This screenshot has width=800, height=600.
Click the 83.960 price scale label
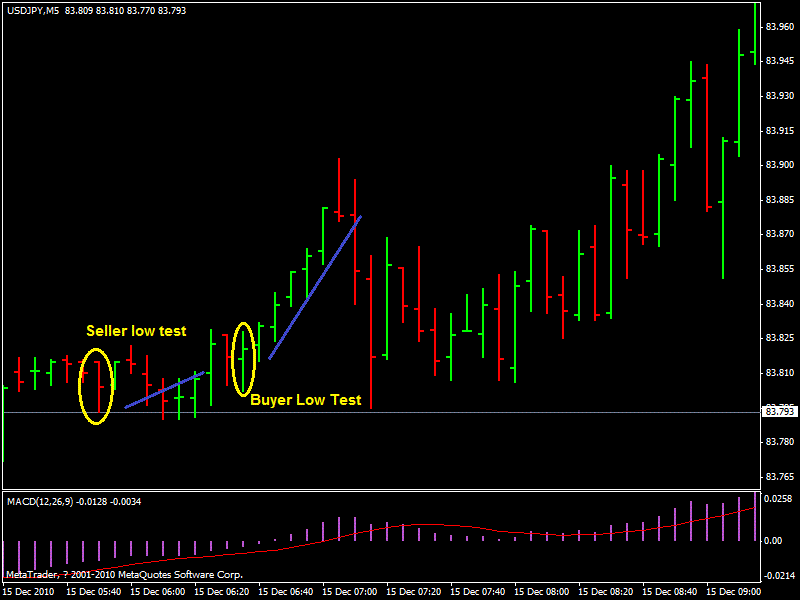tap(780, 27)
